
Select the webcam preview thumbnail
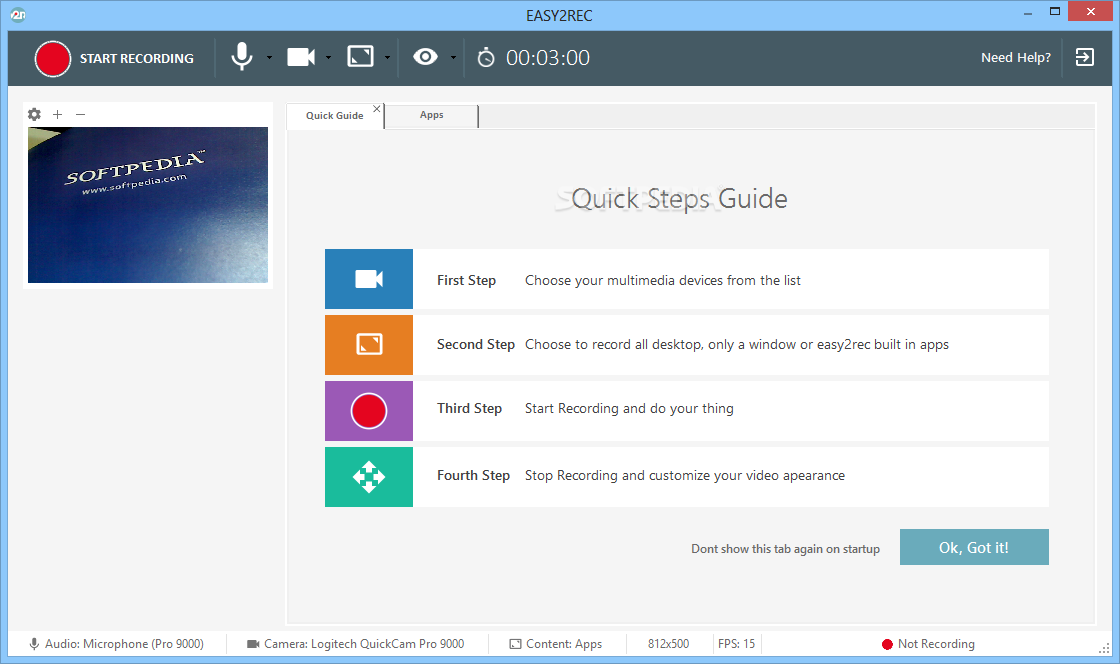click(x=148, y=205)
